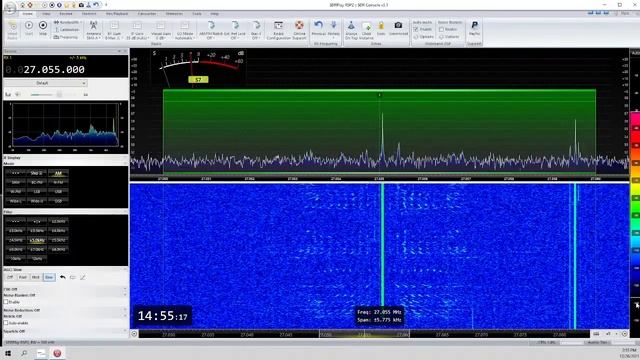Open the Audio levels Options
This screenshot has width=640, height=360.
(x=424, y=37)
